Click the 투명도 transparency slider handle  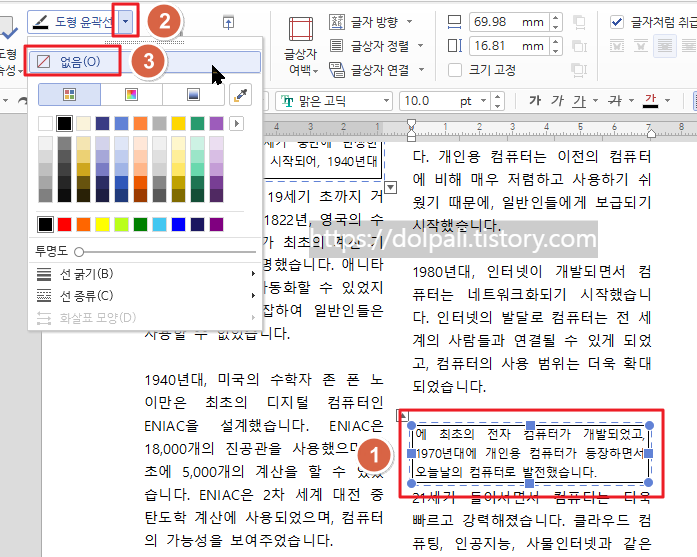tap(79, 252)
